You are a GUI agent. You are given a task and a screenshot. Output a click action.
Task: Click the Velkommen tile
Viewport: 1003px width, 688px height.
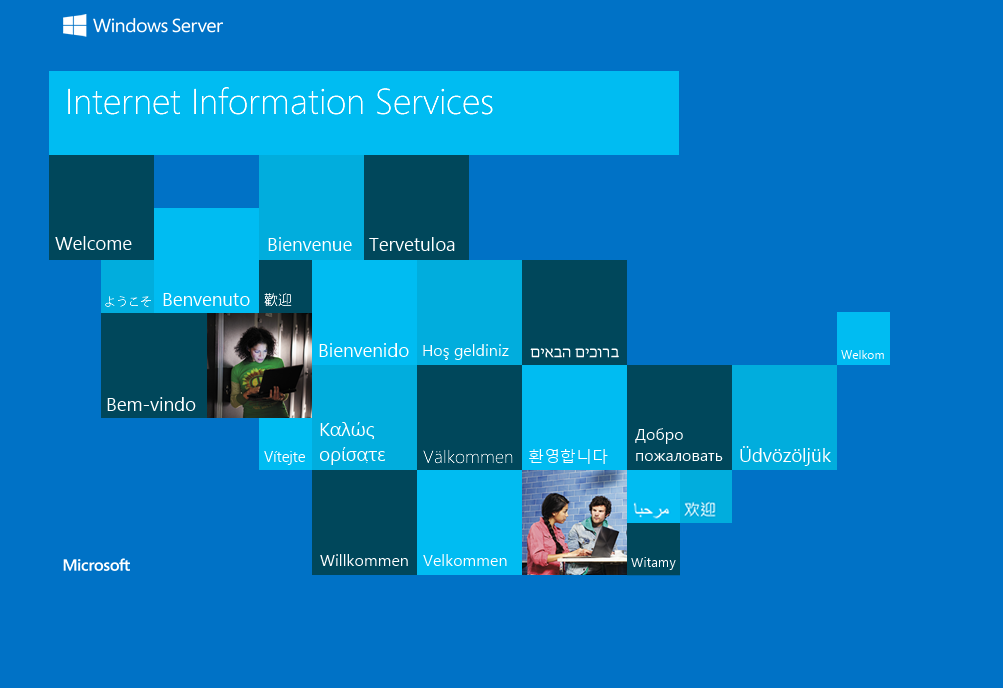tap(470, 522)
